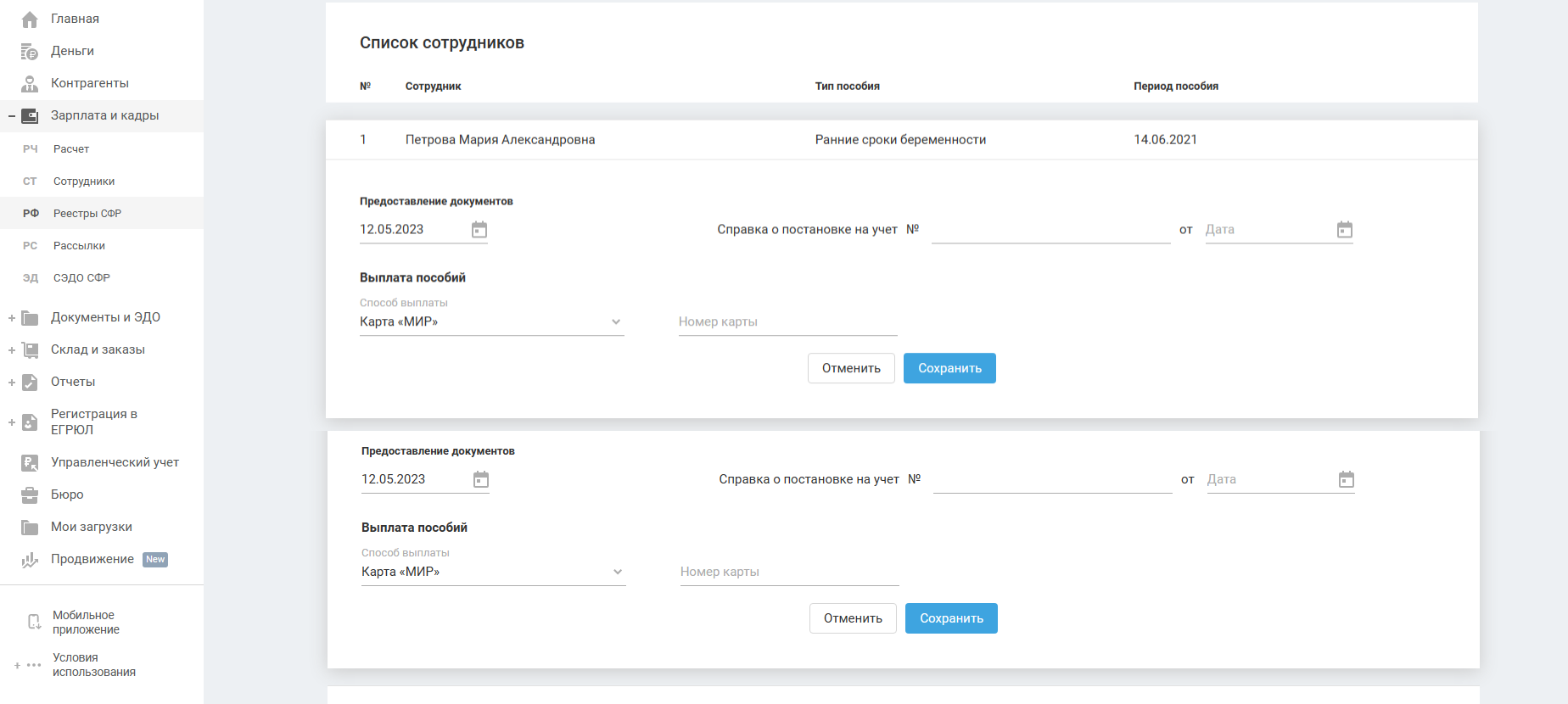Click the Тип пособия column header
The width and height of the screenshot is (1568, 704).
(848, 87)
